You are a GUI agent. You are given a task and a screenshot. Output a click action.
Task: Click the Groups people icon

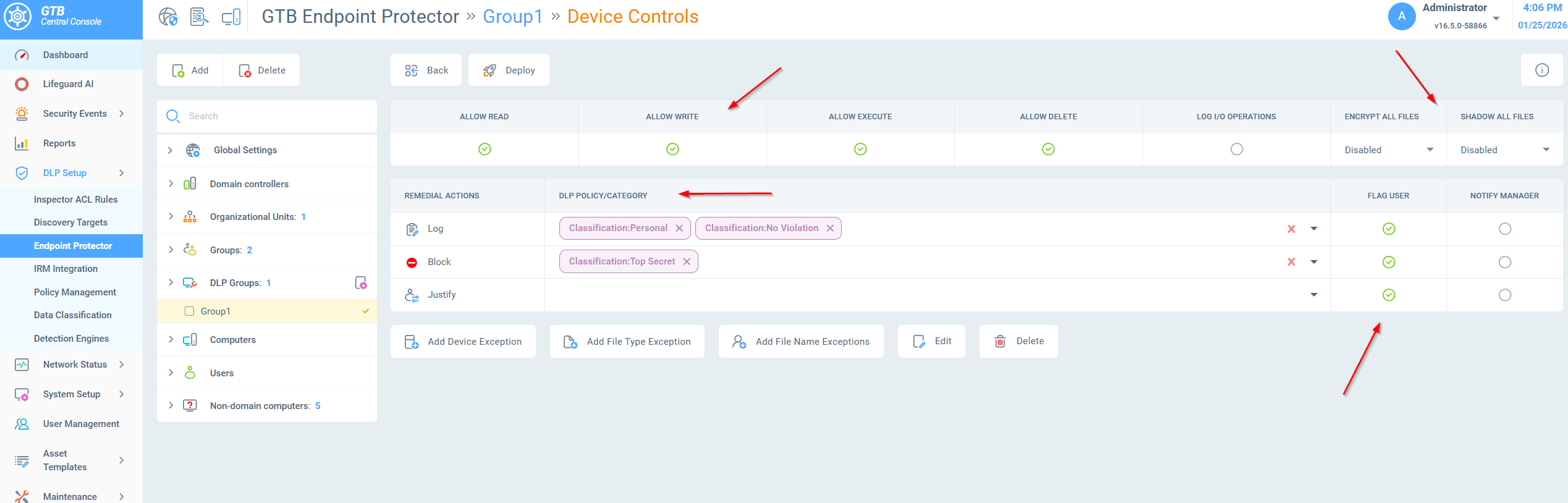click(190, 250)
